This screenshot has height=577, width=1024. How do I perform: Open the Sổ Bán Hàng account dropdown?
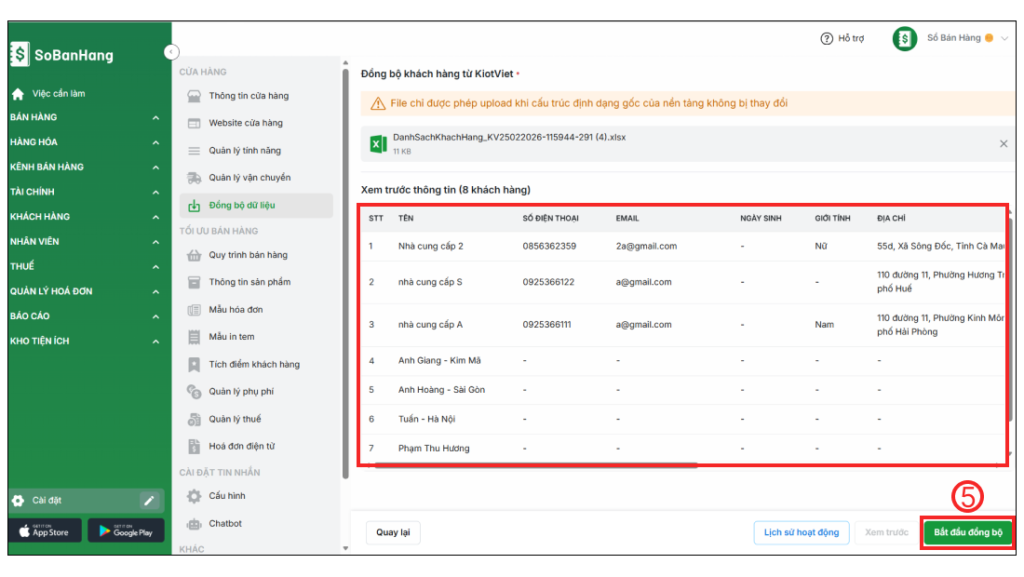tap(1004, 39)
